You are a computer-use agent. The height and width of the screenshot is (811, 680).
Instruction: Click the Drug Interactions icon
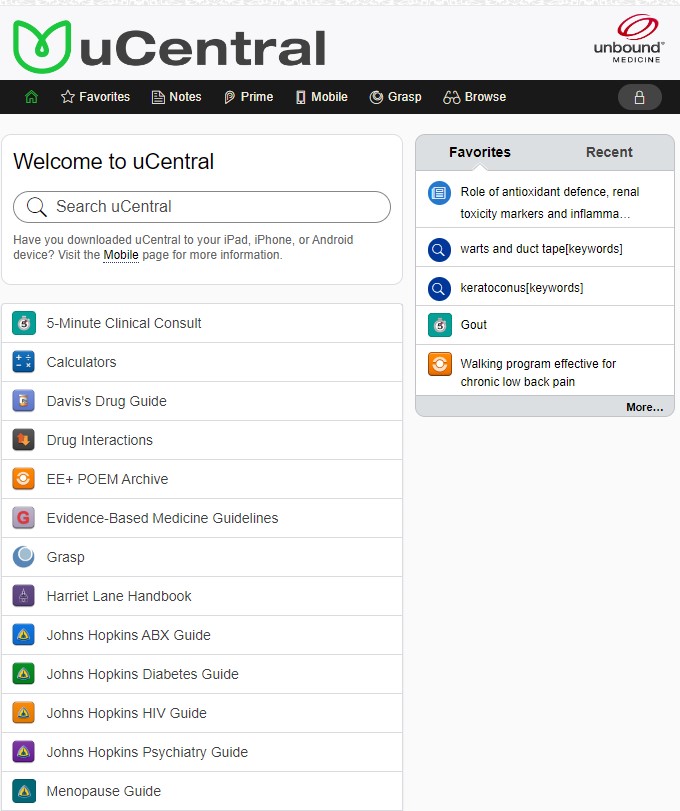[x=24, y=440]
